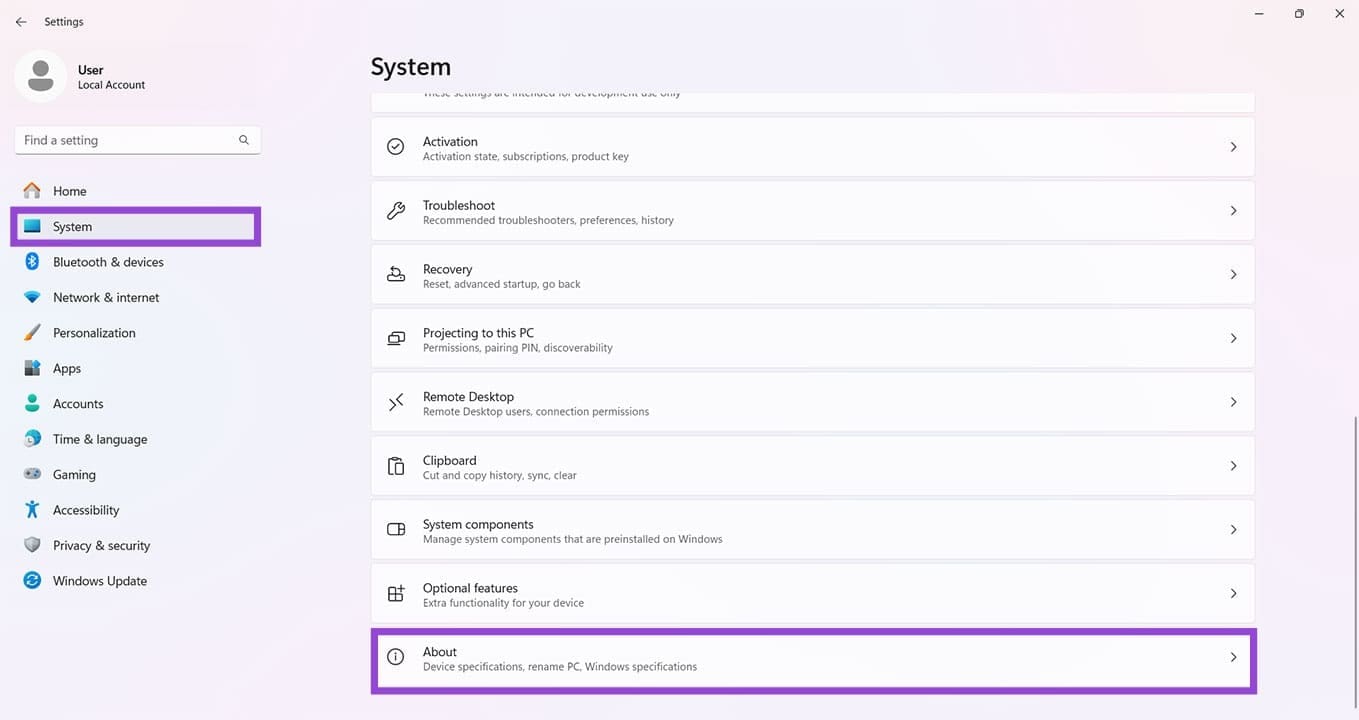Open the Personalization settings section
The height and width of the screenshot is (720, 1359).
93,333
